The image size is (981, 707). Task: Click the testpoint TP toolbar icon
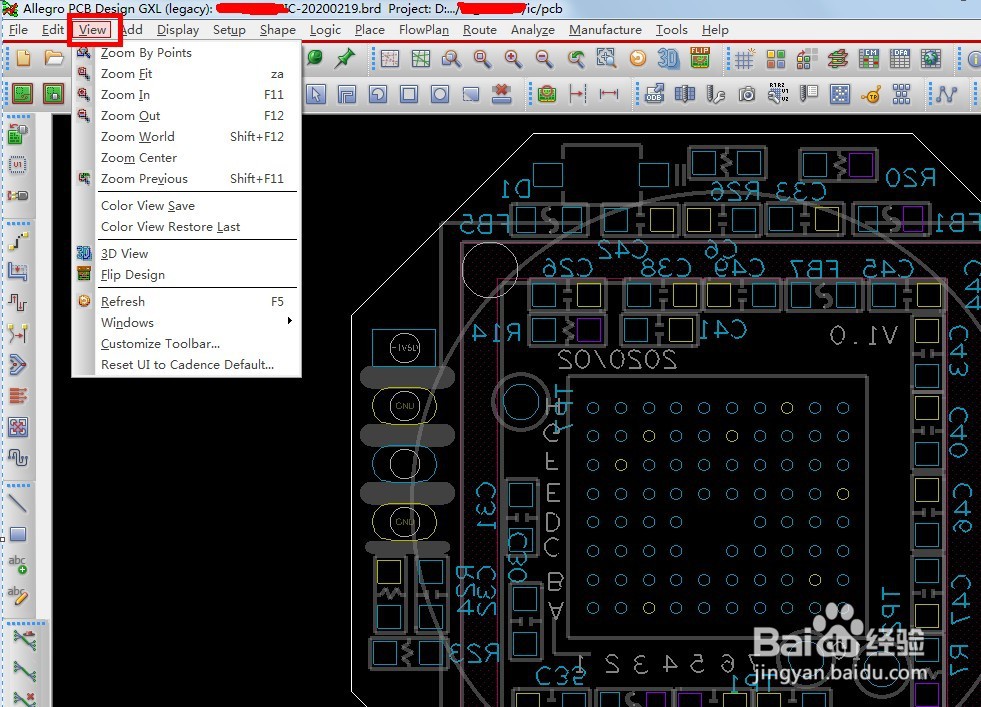[x=871, y=94]
